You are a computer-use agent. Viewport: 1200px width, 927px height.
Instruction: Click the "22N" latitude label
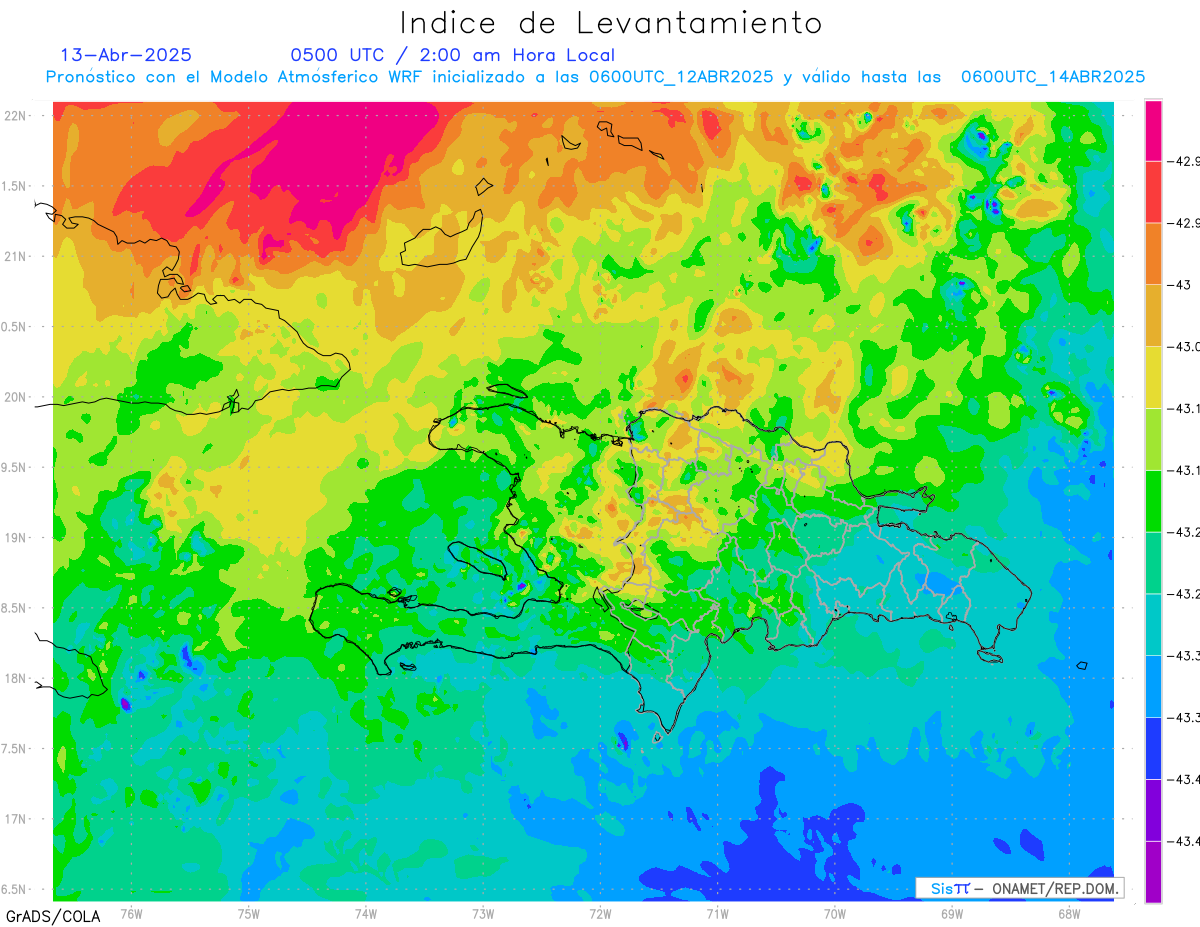point(16,115)
